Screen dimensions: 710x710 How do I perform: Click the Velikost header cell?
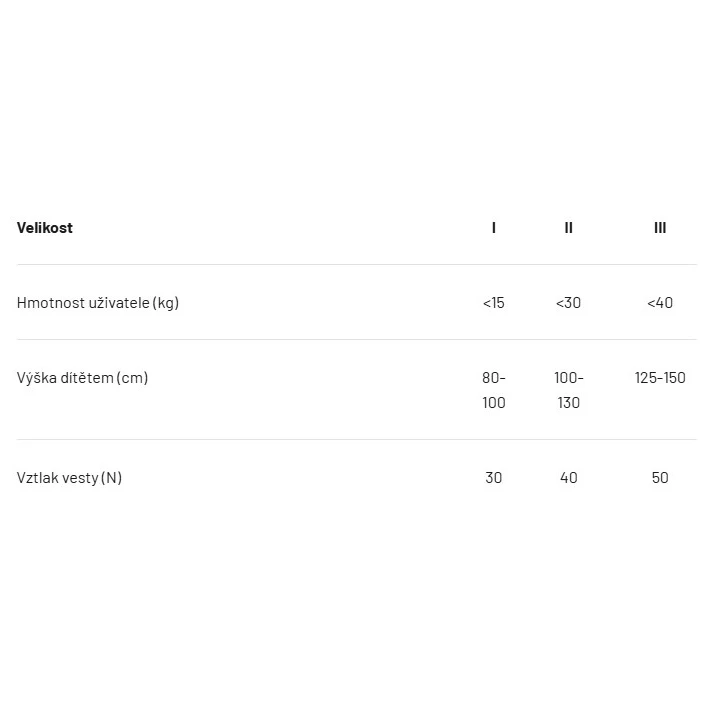coord(45,228)
